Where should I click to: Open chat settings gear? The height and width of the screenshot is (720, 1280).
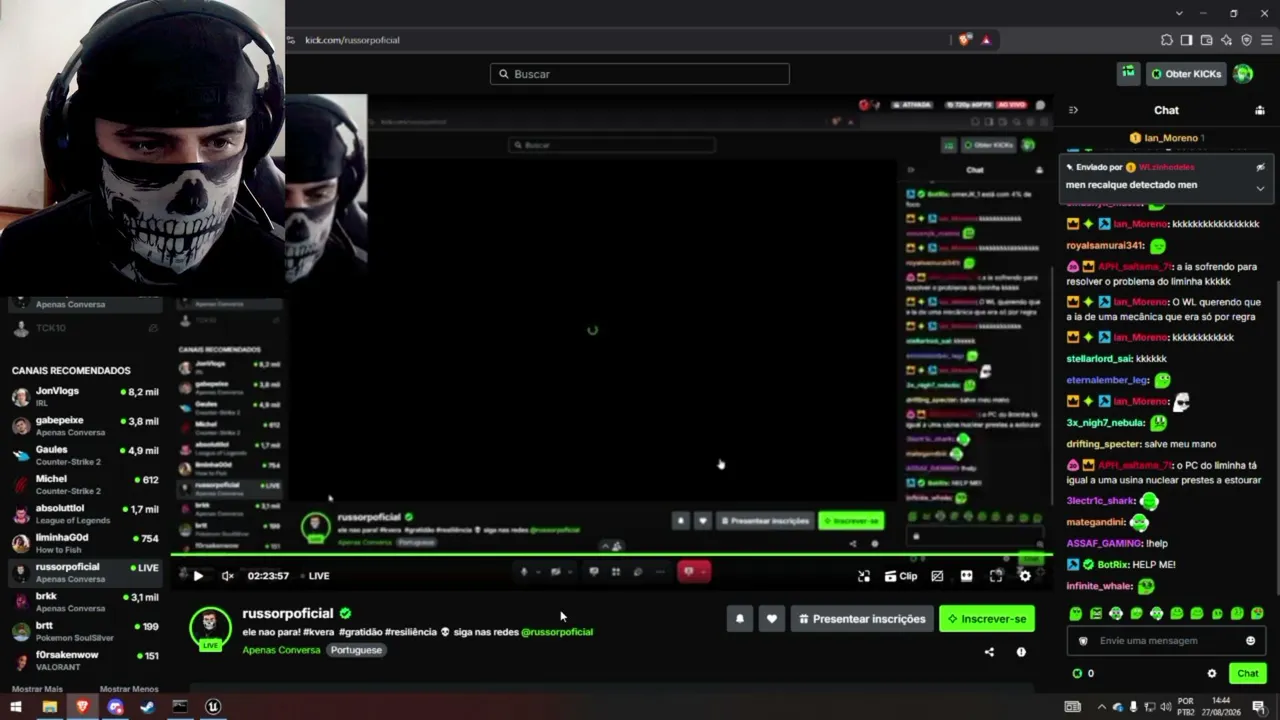[x=1212, y=674]
